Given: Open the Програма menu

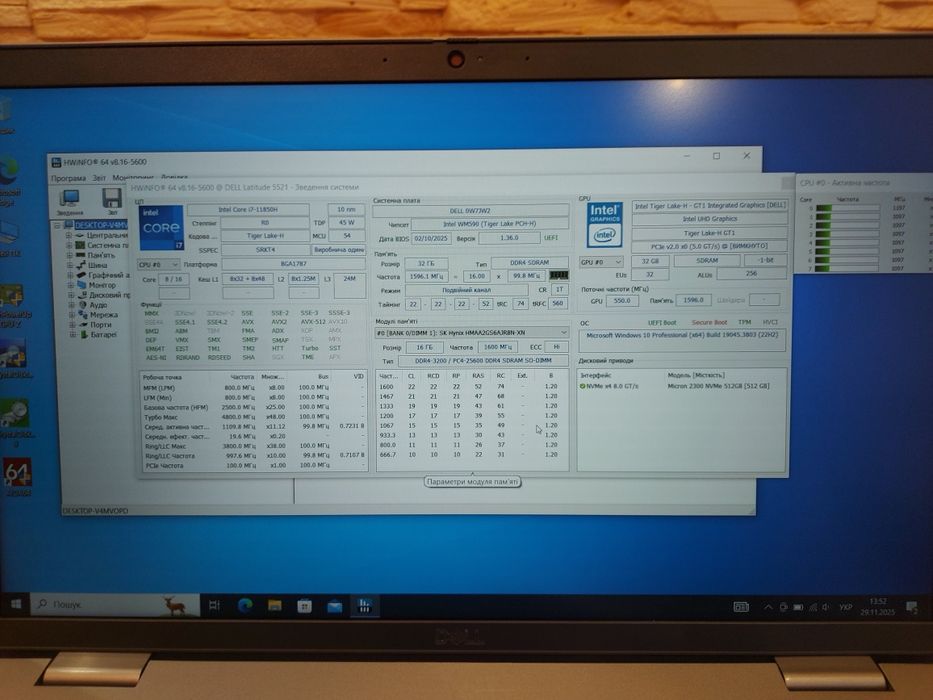Looking at the screenshot, I should [68, 178].
